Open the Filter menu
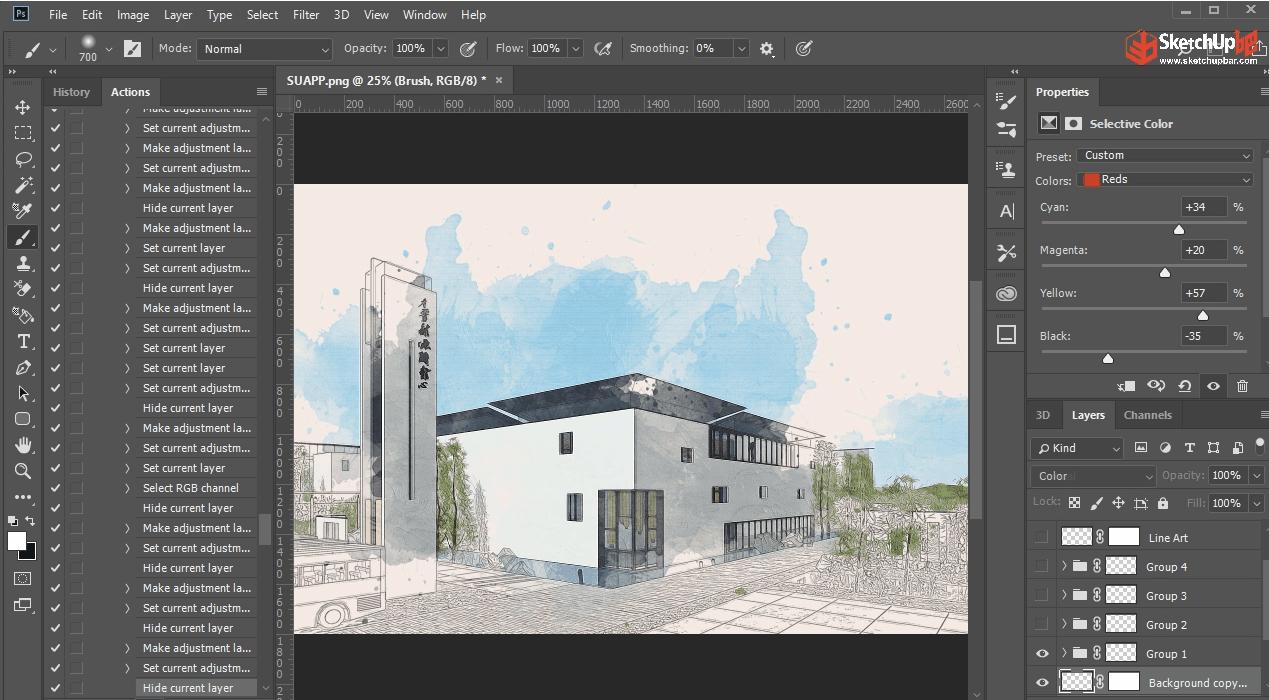Screen dimensions: 1269x700 (306, 15)
